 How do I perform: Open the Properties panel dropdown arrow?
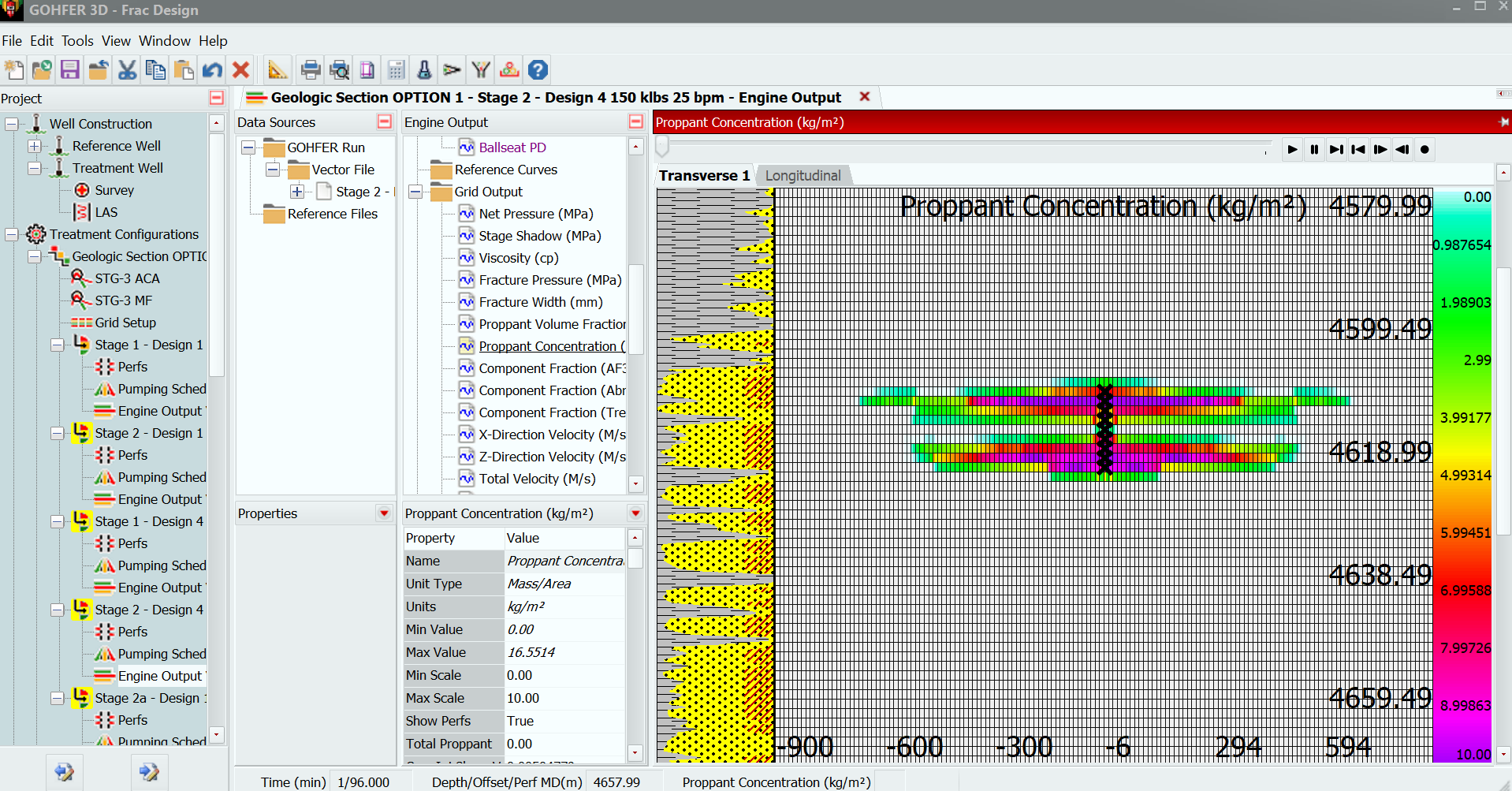385,513
